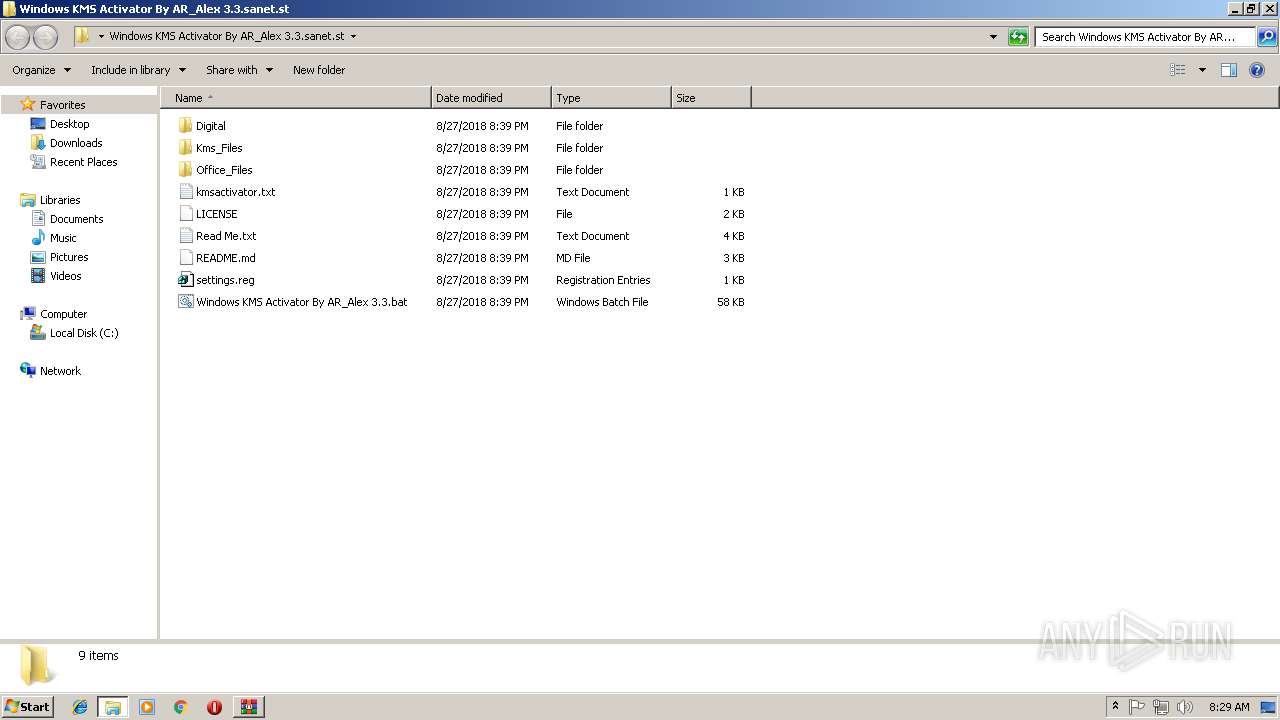Open the Help question mark icon

1257,70
